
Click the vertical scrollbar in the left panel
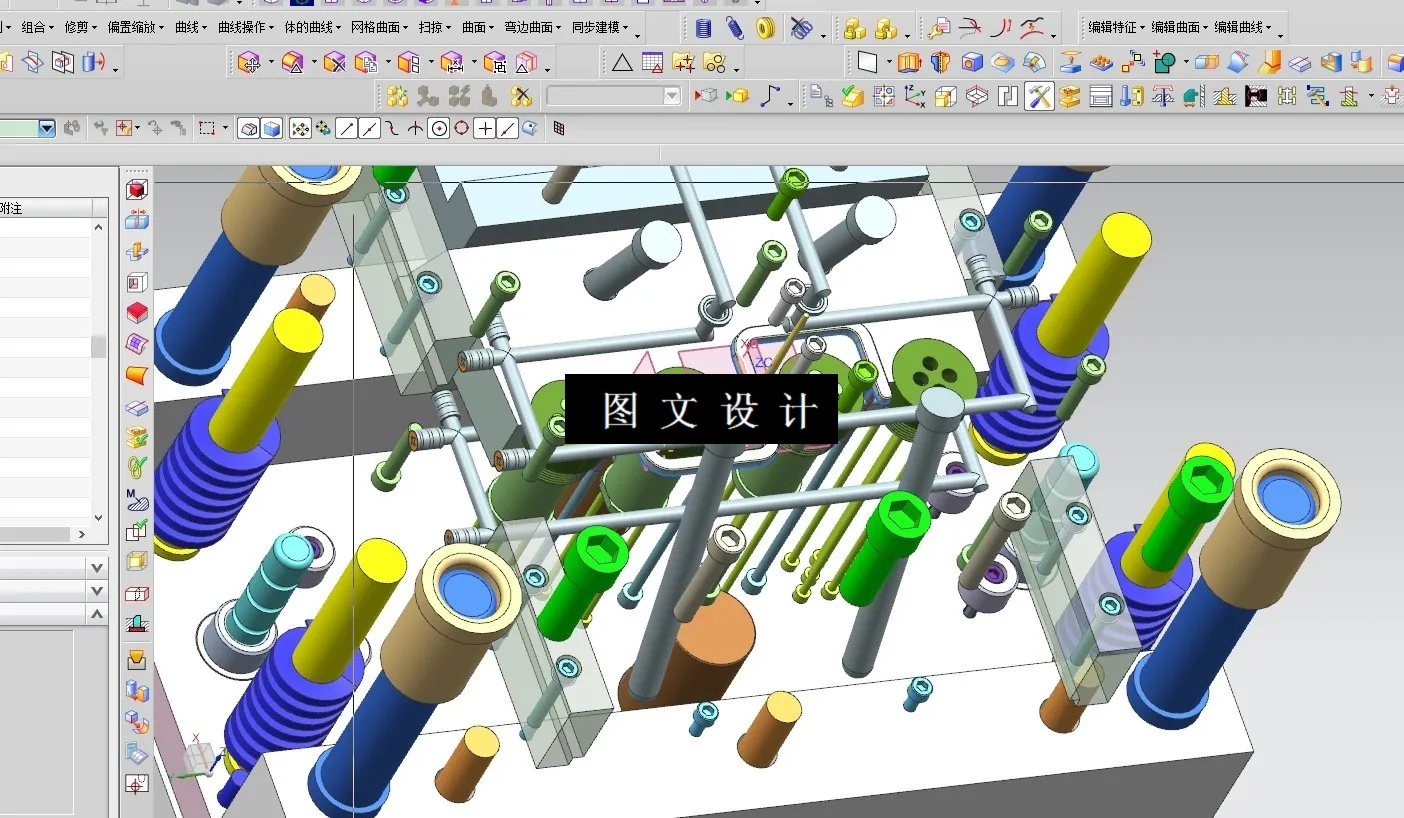98,345
